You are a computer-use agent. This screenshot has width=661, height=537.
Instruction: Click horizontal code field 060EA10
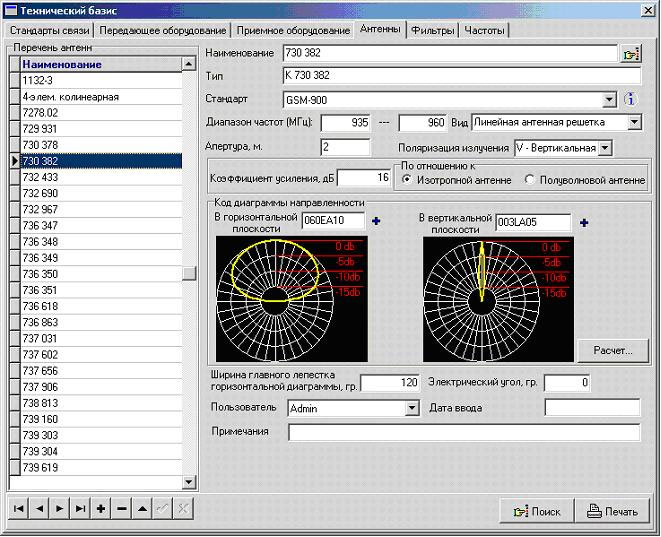(x=333, y=220)
